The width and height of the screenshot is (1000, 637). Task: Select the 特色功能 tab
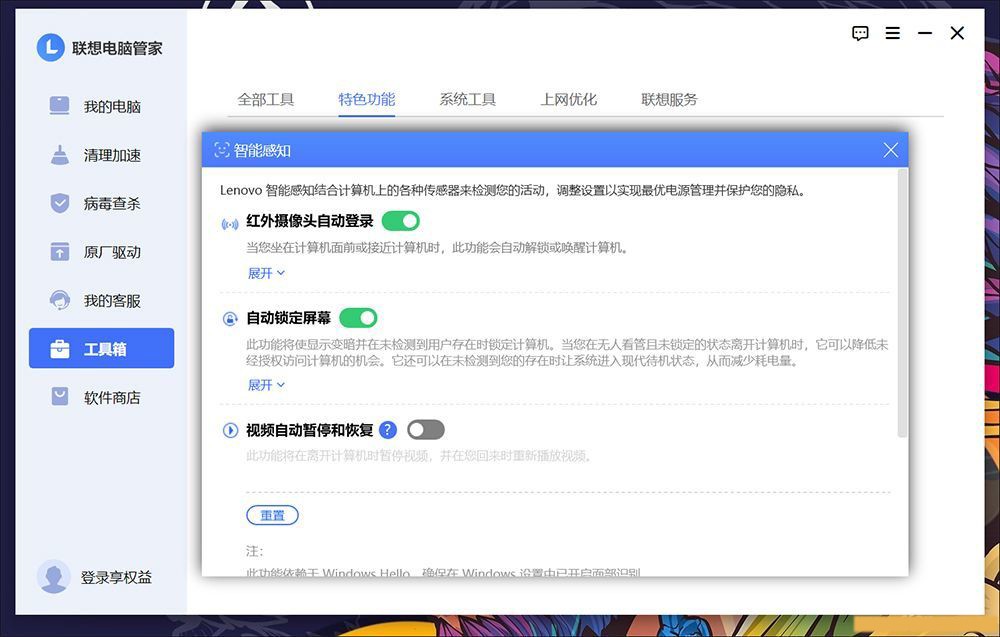pyautogui.click(x=367, y=99)
